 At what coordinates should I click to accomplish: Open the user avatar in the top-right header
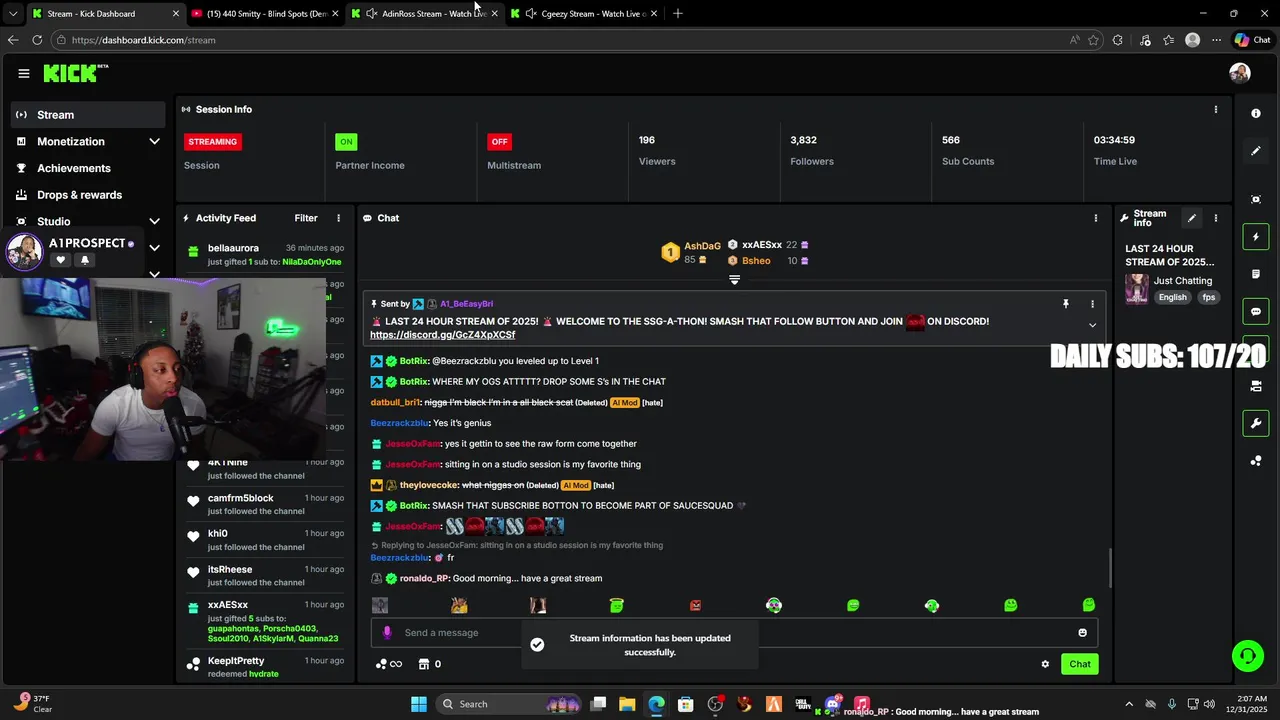(x=1240, y=73)
